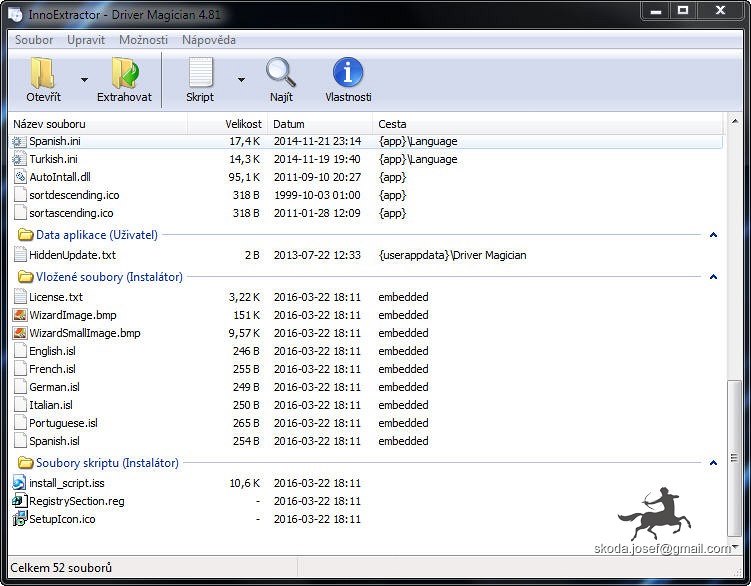Select the install_script.iss file icon
Viewport: 751px width, 586px height.
[19, 483]
